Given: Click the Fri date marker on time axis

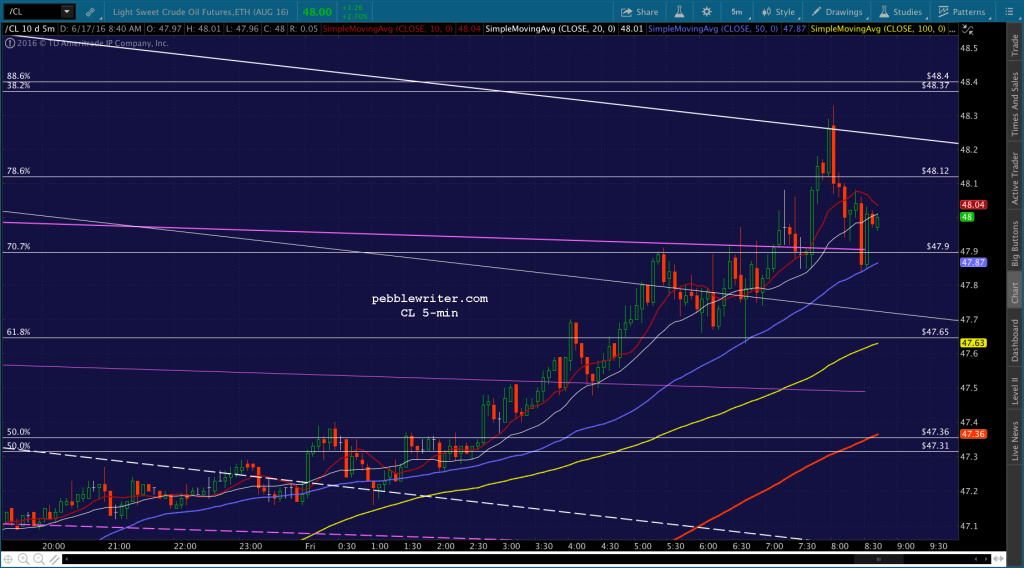Looking at the screenshot, I should pyautogui.click(x=310, y=546).
